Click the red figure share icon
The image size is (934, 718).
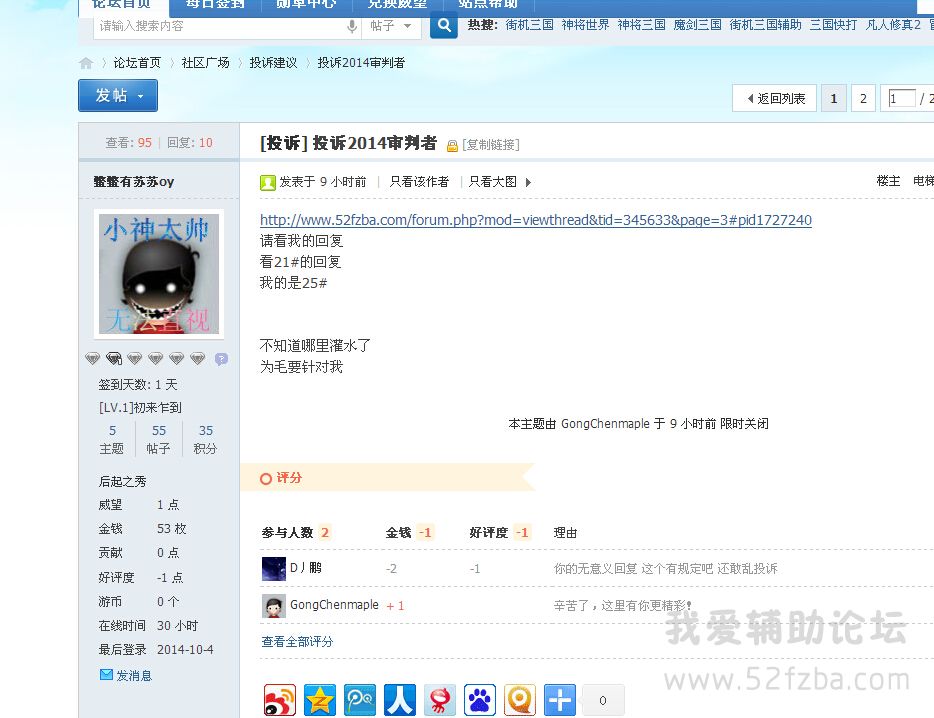(440, 700)
